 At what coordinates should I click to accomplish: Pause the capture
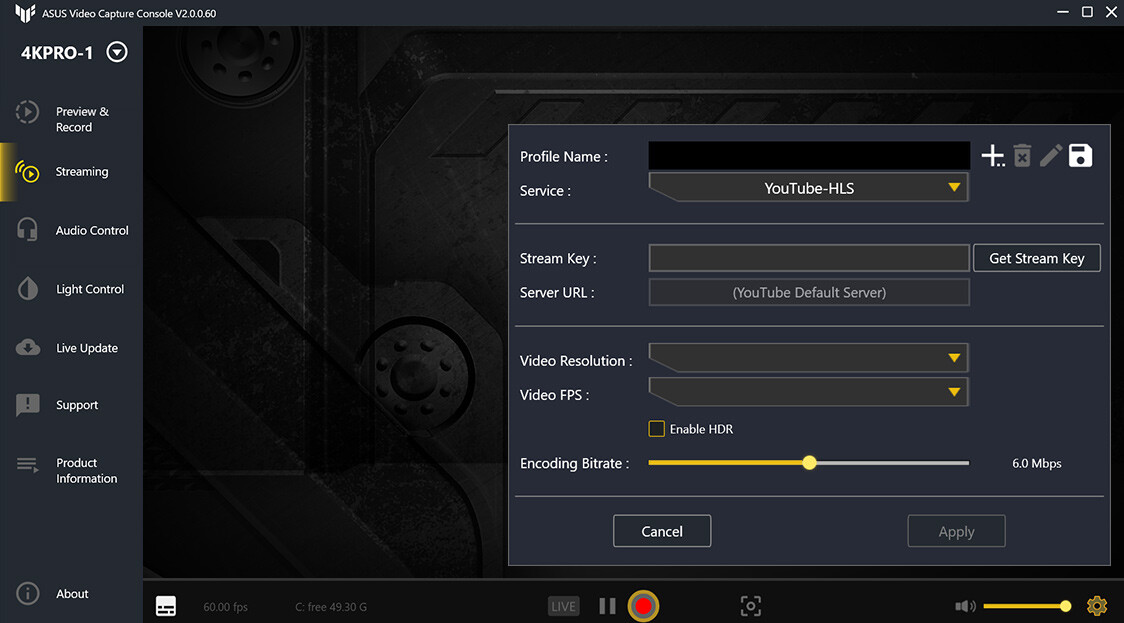coord(607,607)
